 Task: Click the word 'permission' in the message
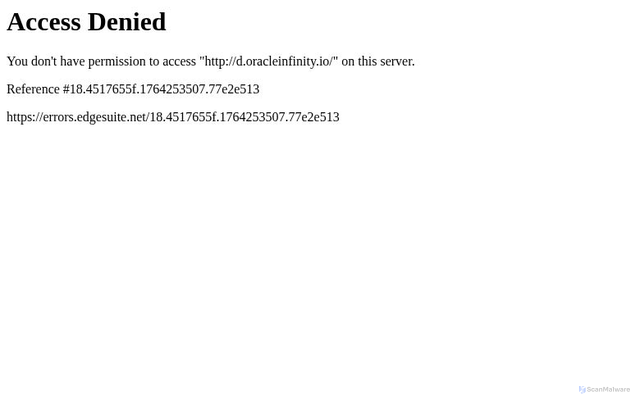click(117, 62)
